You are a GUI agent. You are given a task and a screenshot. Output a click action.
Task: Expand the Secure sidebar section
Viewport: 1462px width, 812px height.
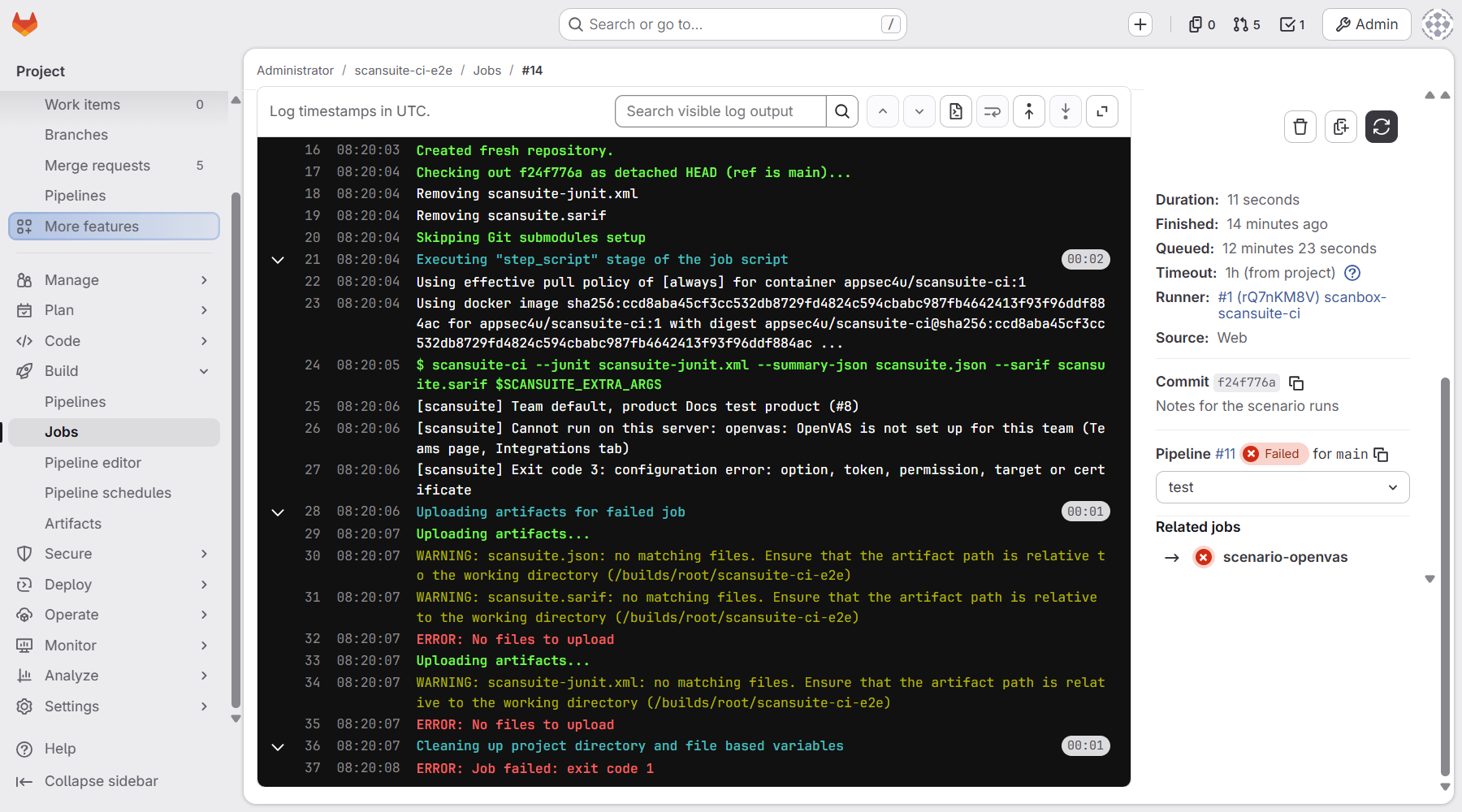(x=114, y=554)
